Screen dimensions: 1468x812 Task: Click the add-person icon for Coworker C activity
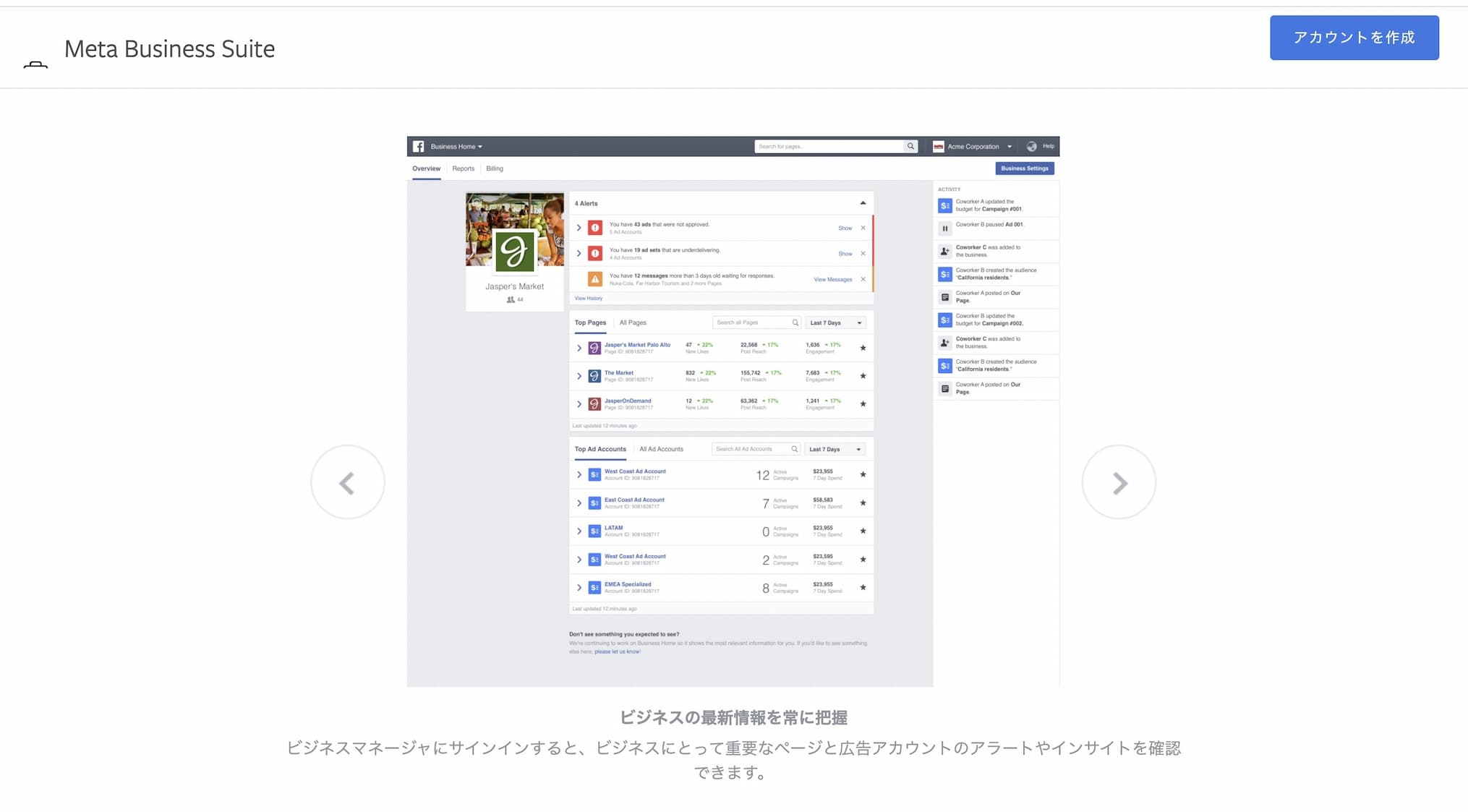pos(944,251)
